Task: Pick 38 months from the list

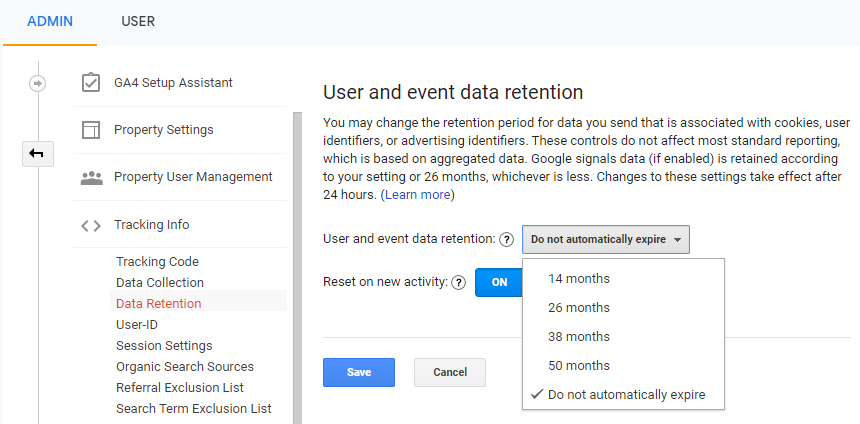Action: 578,337
